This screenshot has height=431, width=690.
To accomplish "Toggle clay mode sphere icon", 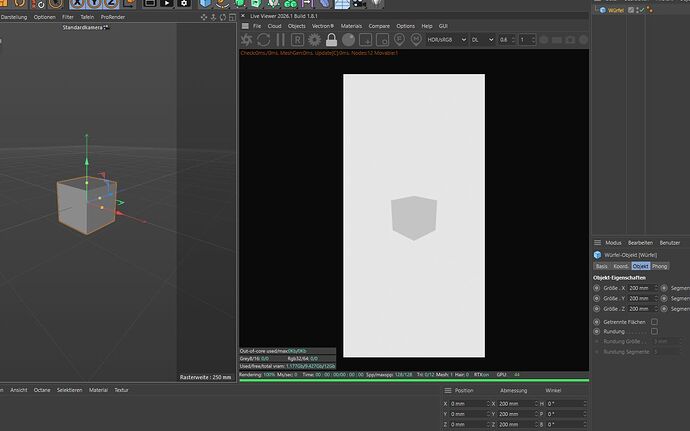I will click(x=349, y=40).
